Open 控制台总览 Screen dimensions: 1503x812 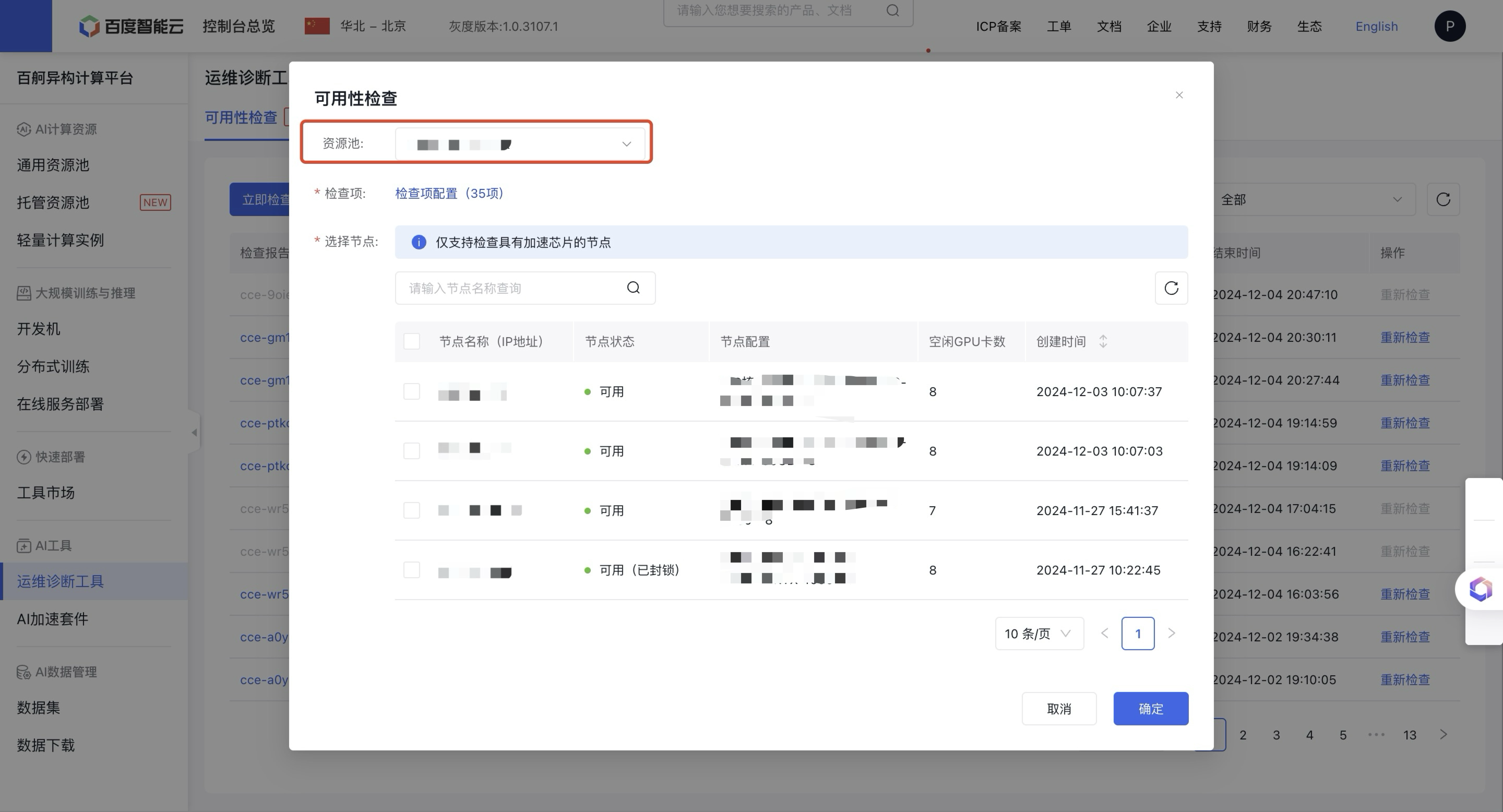pos(238,26)
